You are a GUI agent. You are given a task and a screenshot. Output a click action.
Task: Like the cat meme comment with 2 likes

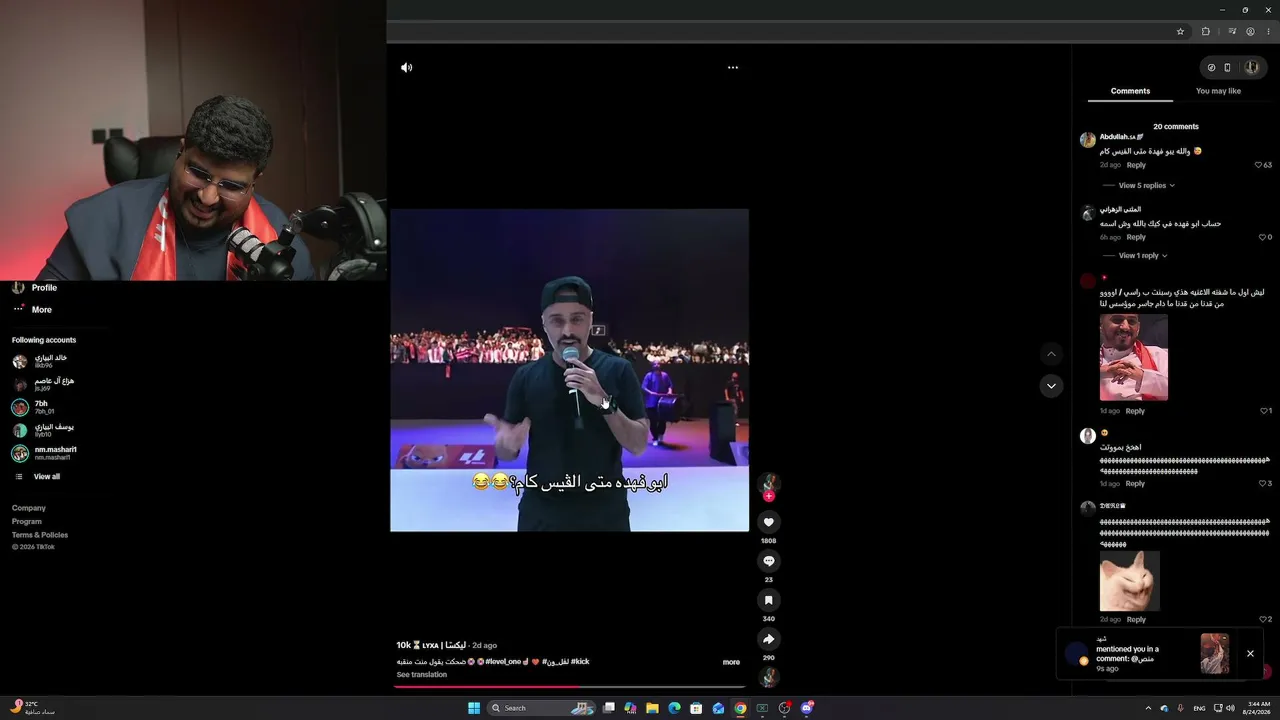[x=1263, y=620]
